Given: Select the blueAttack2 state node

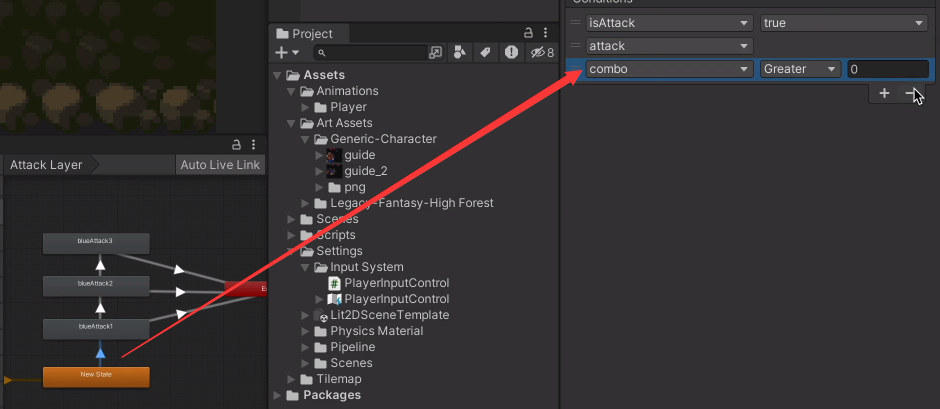Looking at the screenshot, I should click(x=96, y=286).
